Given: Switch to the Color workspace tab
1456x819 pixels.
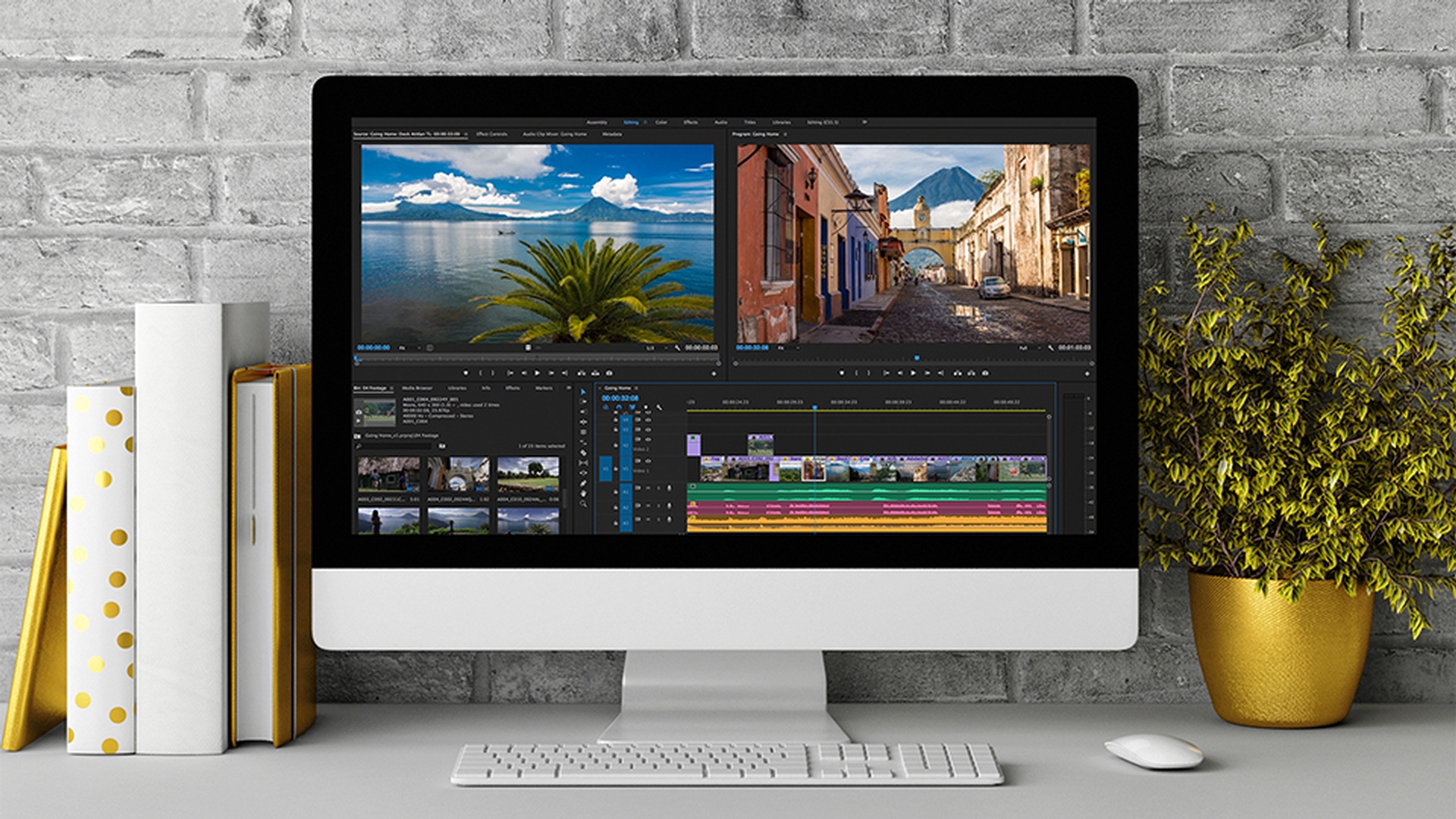Looking at the screenshot, I should click(661, 123).
